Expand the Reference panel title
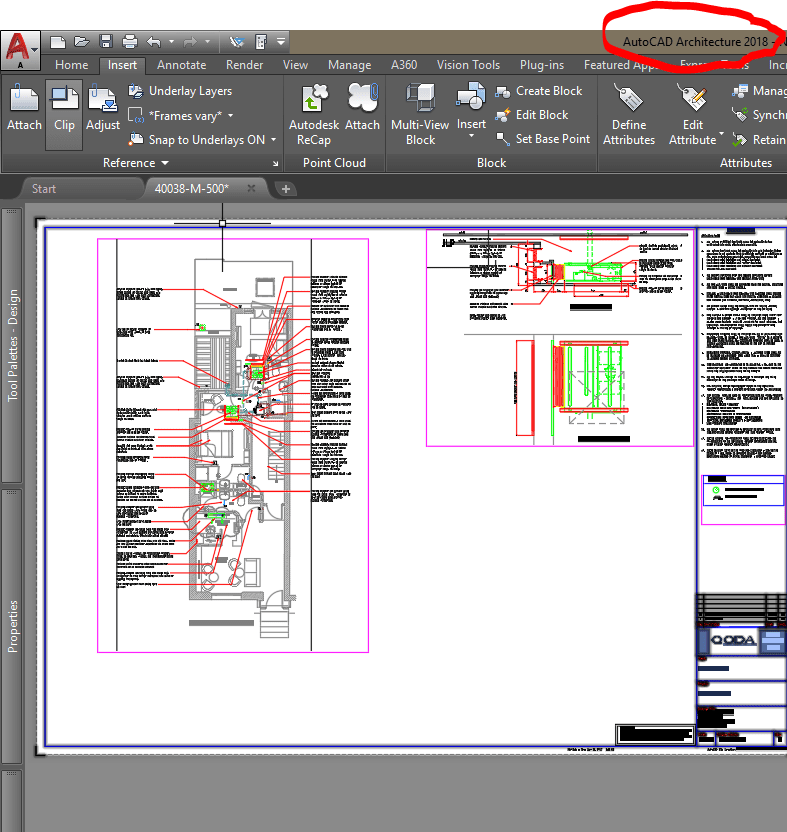787x832 pixels. coord(135,163)
